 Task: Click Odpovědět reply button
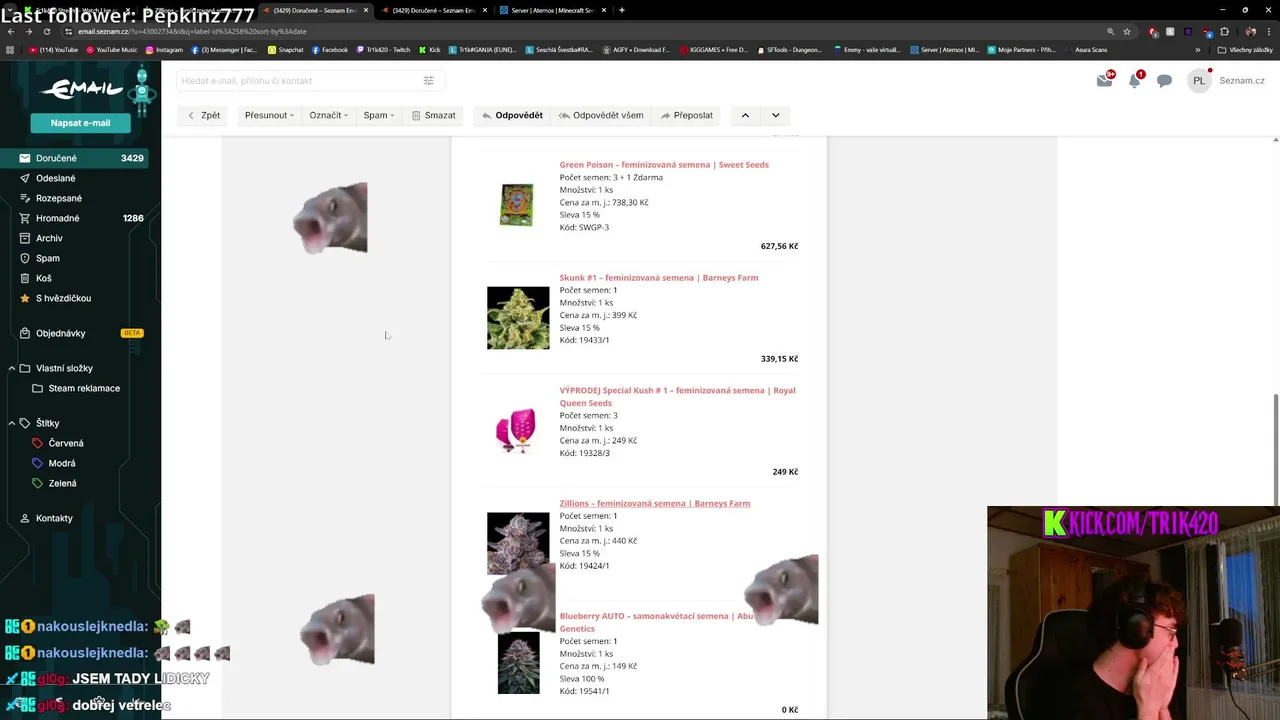pyautogui.click(x=512, y=115)
